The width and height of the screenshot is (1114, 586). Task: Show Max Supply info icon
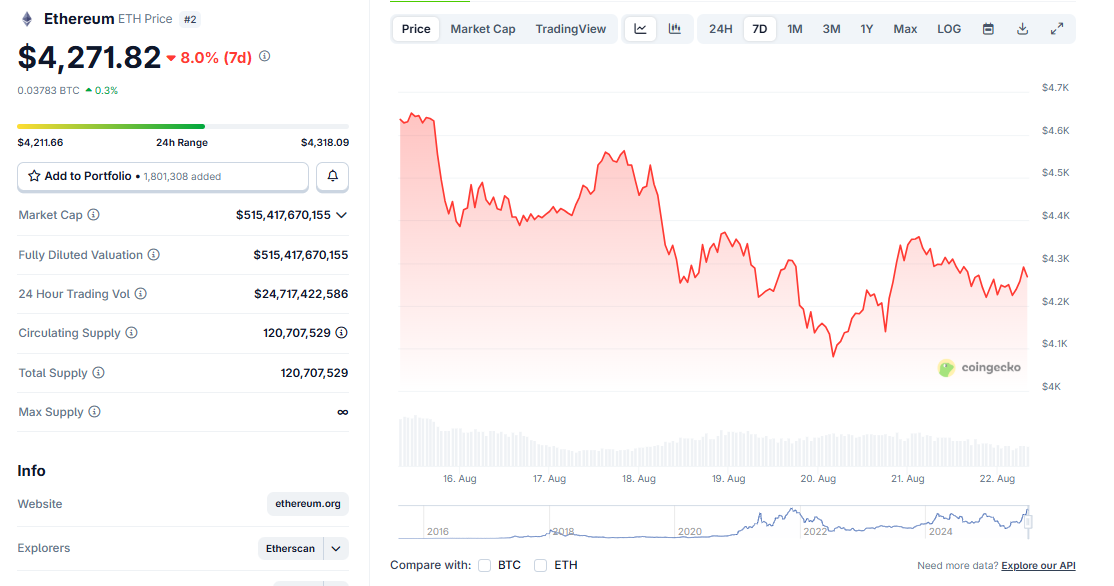pyautogui.click(x=94, y=411)
